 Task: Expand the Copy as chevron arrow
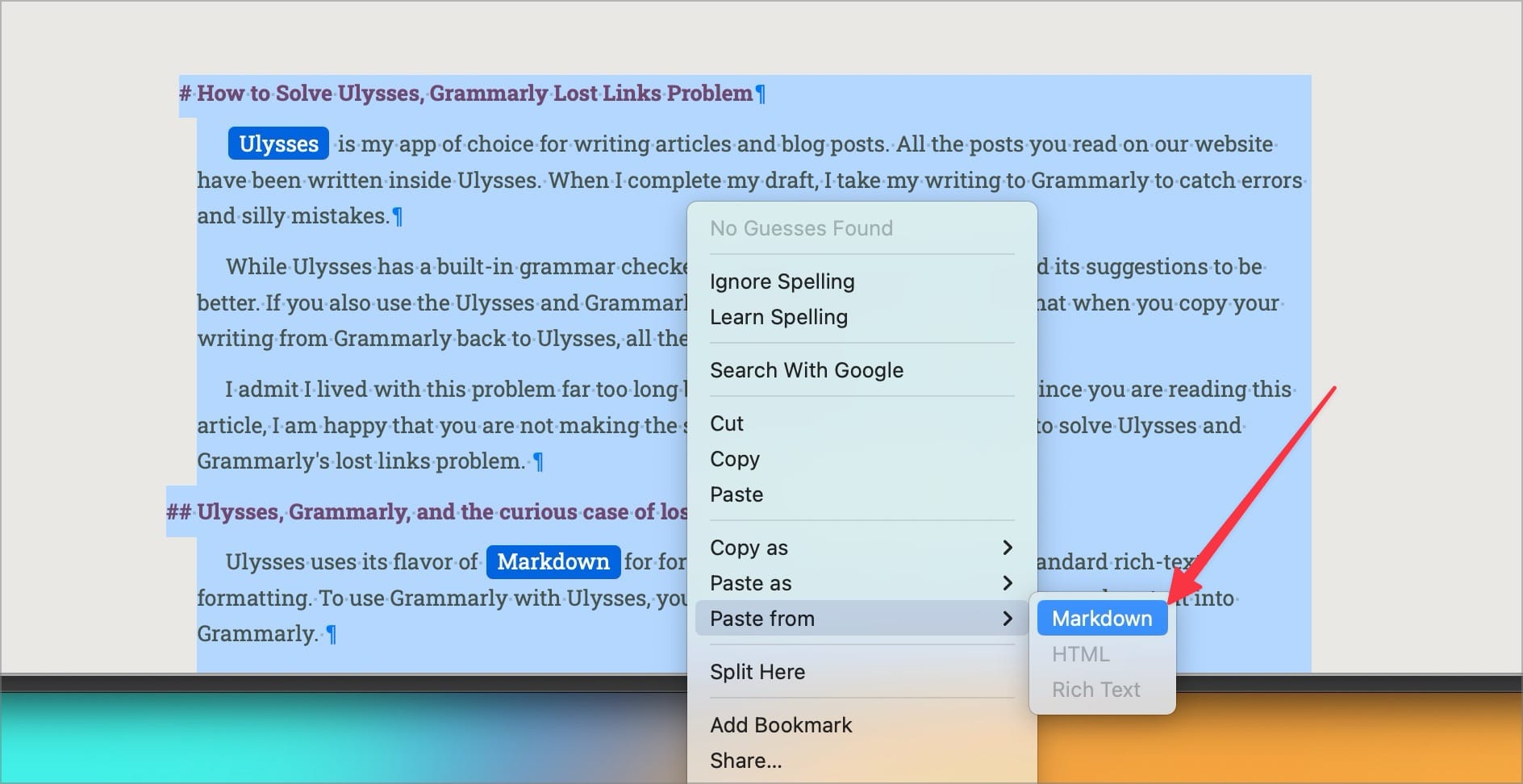[x=1007, y=548]
